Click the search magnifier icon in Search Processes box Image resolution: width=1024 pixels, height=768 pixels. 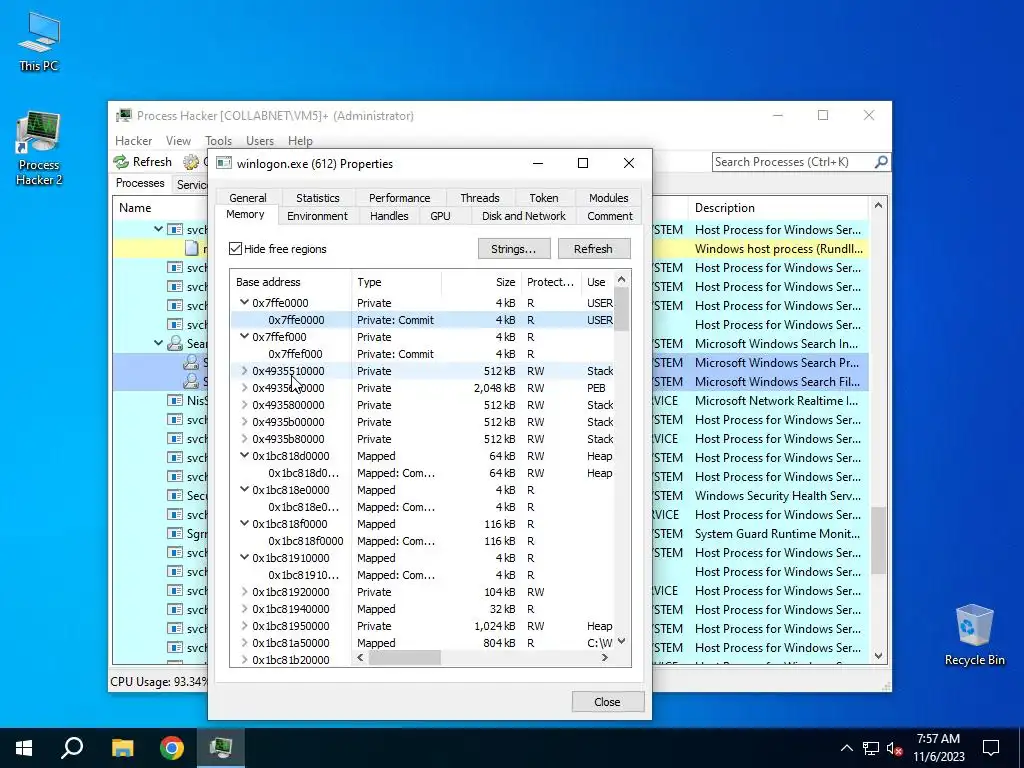tap(881, 161)
